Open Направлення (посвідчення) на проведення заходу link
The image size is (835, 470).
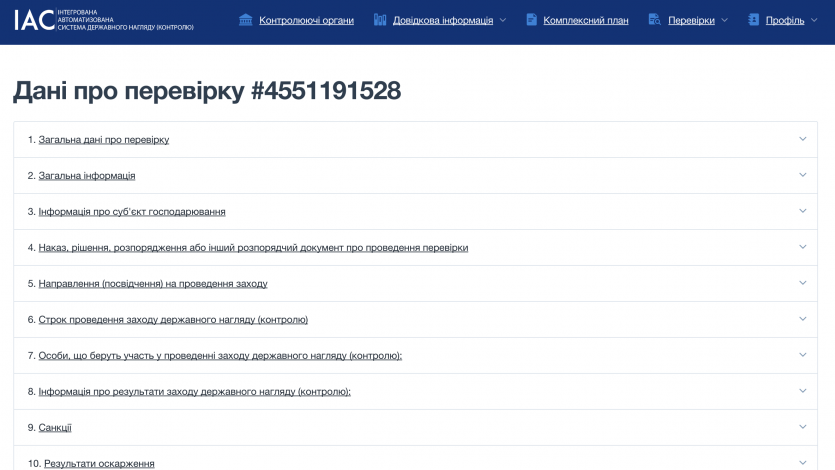coord(153,284)
